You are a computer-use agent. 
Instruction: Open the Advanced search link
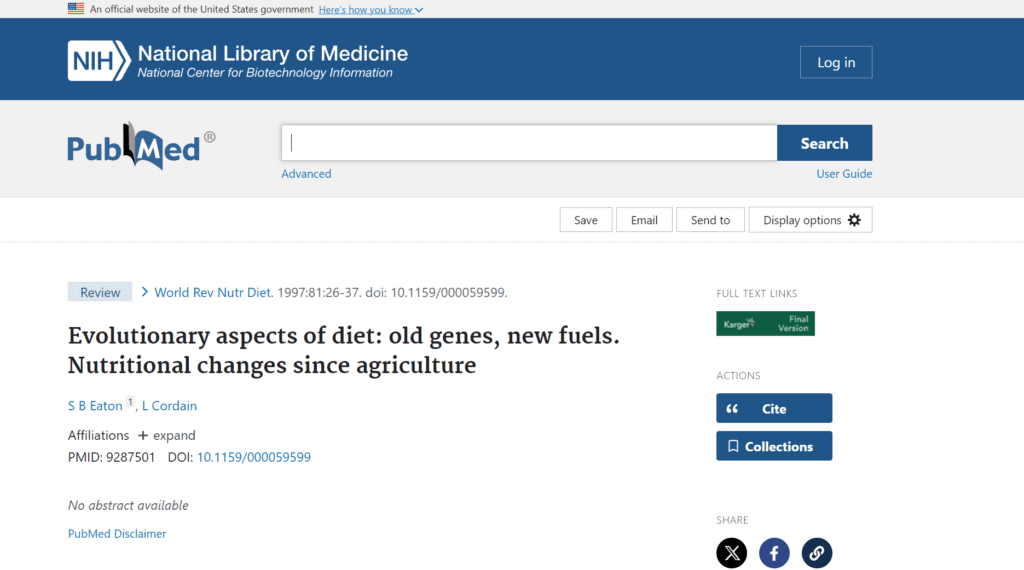coord(306,173)
